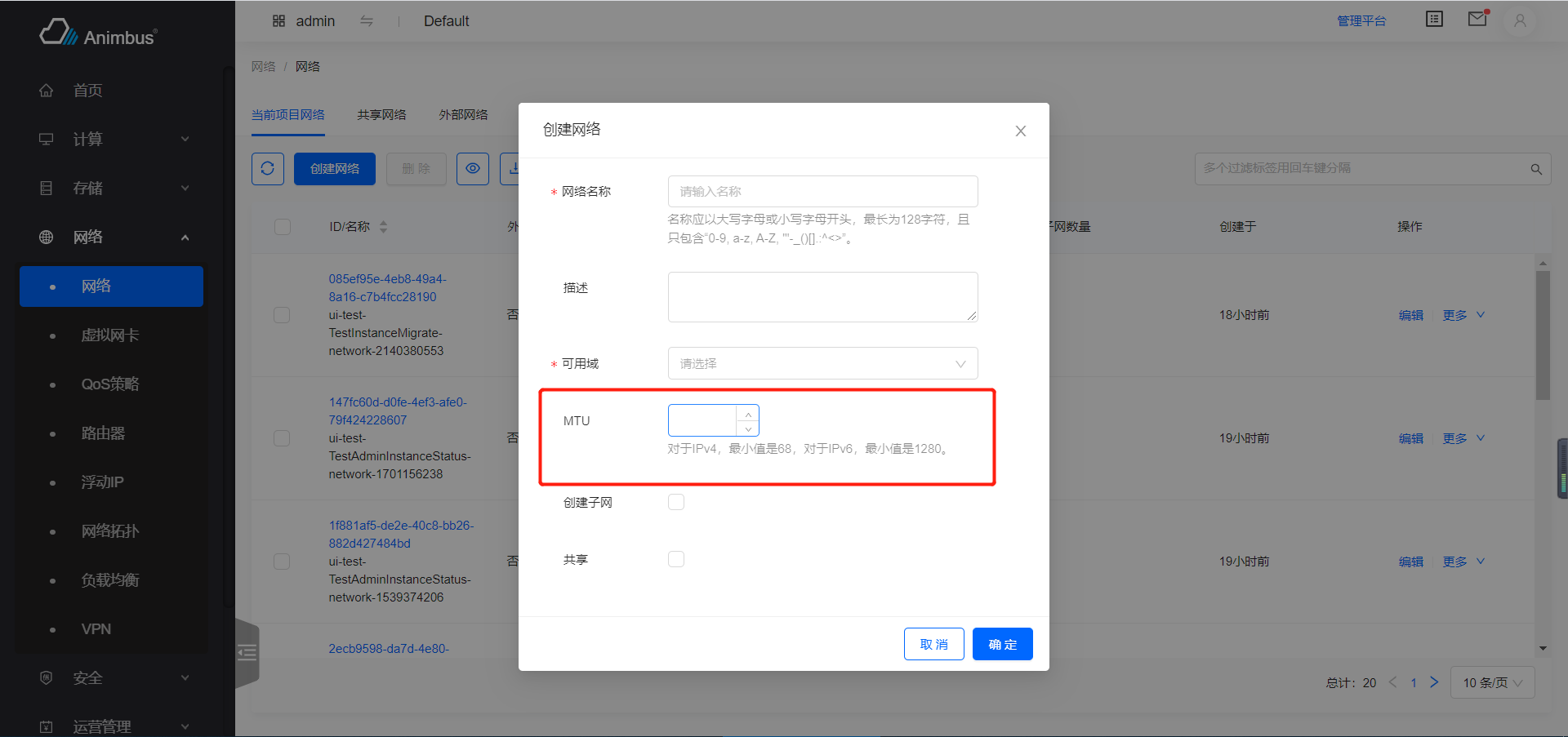Select the checkbox for network ui-test-TestInstanceMigrate

(282, 314)
